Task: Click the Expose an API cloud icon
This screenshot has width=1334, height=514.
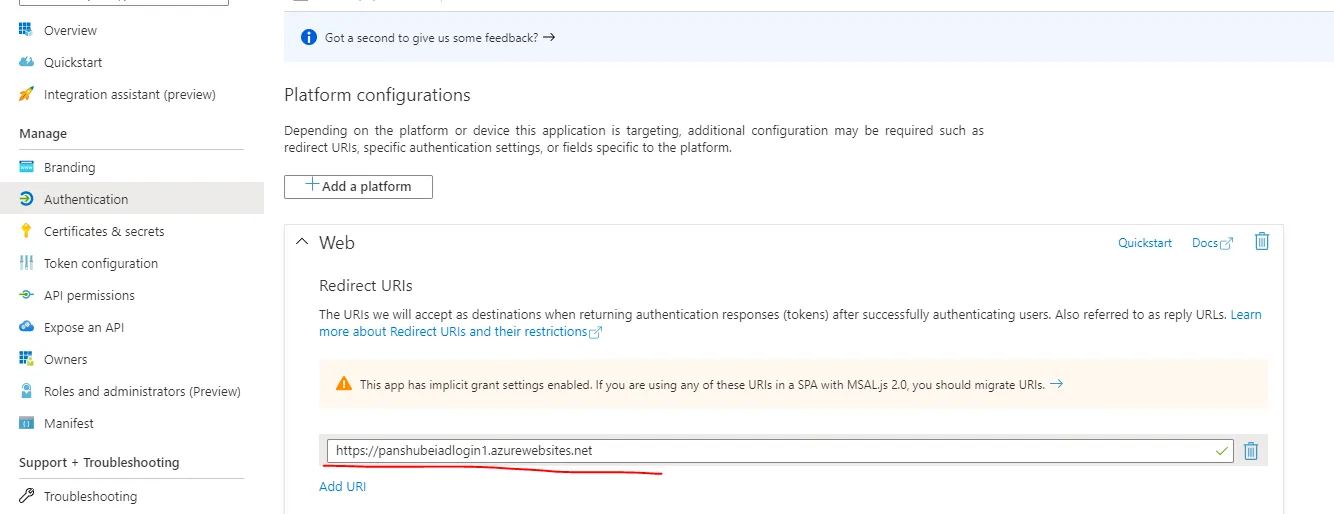Action: click(x=26, y=327)
